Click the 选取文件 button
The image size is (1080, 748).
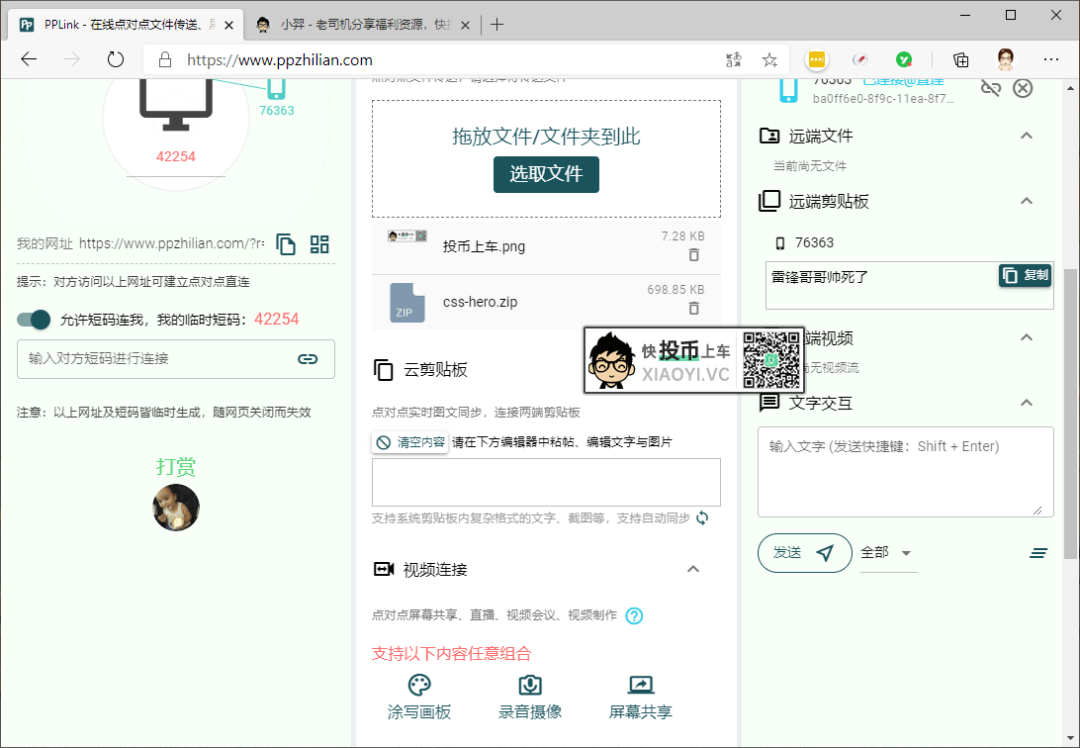tap(546, 174)
